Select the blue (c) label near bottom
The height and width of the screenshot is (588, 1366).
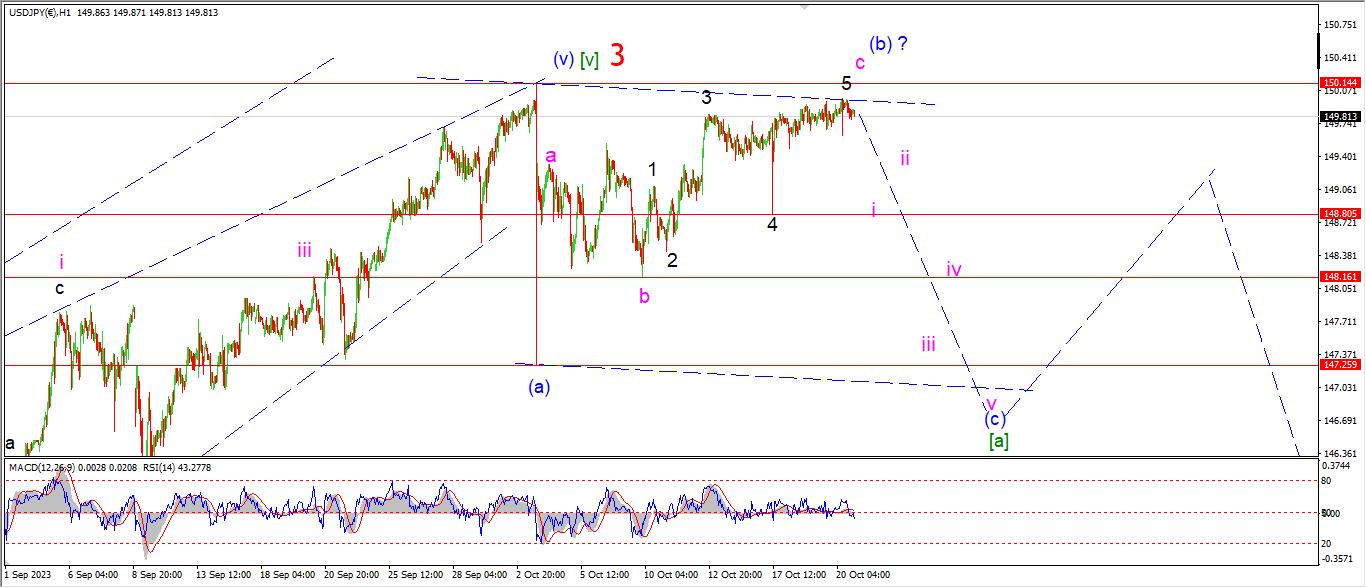coord(996,420)
